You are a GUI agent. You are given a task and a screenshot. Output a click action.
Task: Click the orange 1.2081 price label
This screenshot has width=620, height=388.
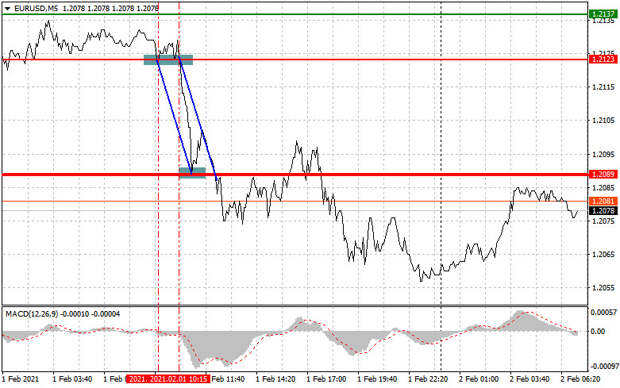602,201
